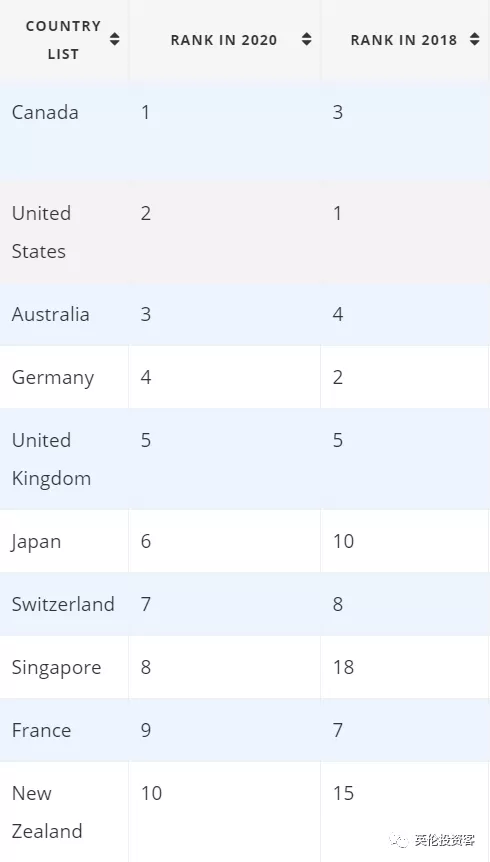Select the Canada row
Screen dimensions: 490x862
tap(245, 131)
